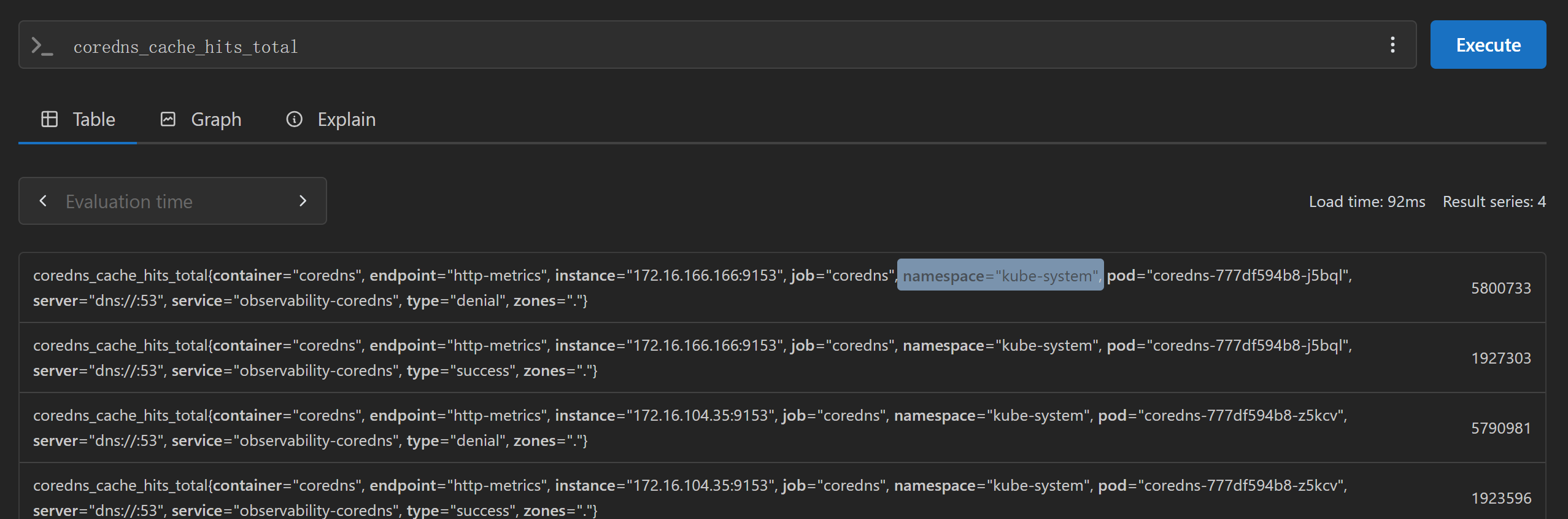Switch to the Graph tab
The image size is (1568, 519).
coord(201,119)
